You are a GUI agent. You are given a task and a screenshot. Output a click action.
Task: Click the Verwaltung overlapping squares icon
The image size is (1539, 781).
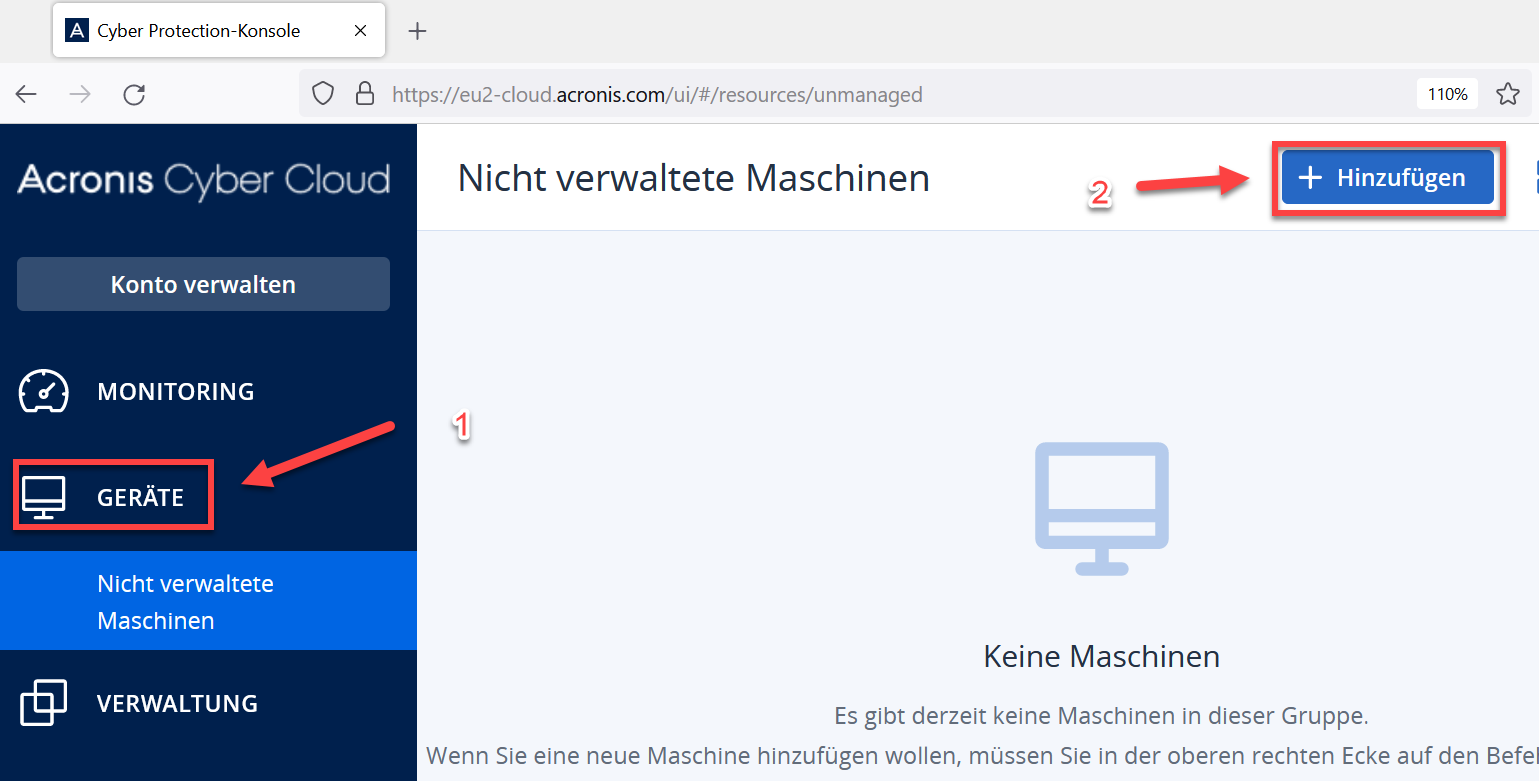(44, 703)
